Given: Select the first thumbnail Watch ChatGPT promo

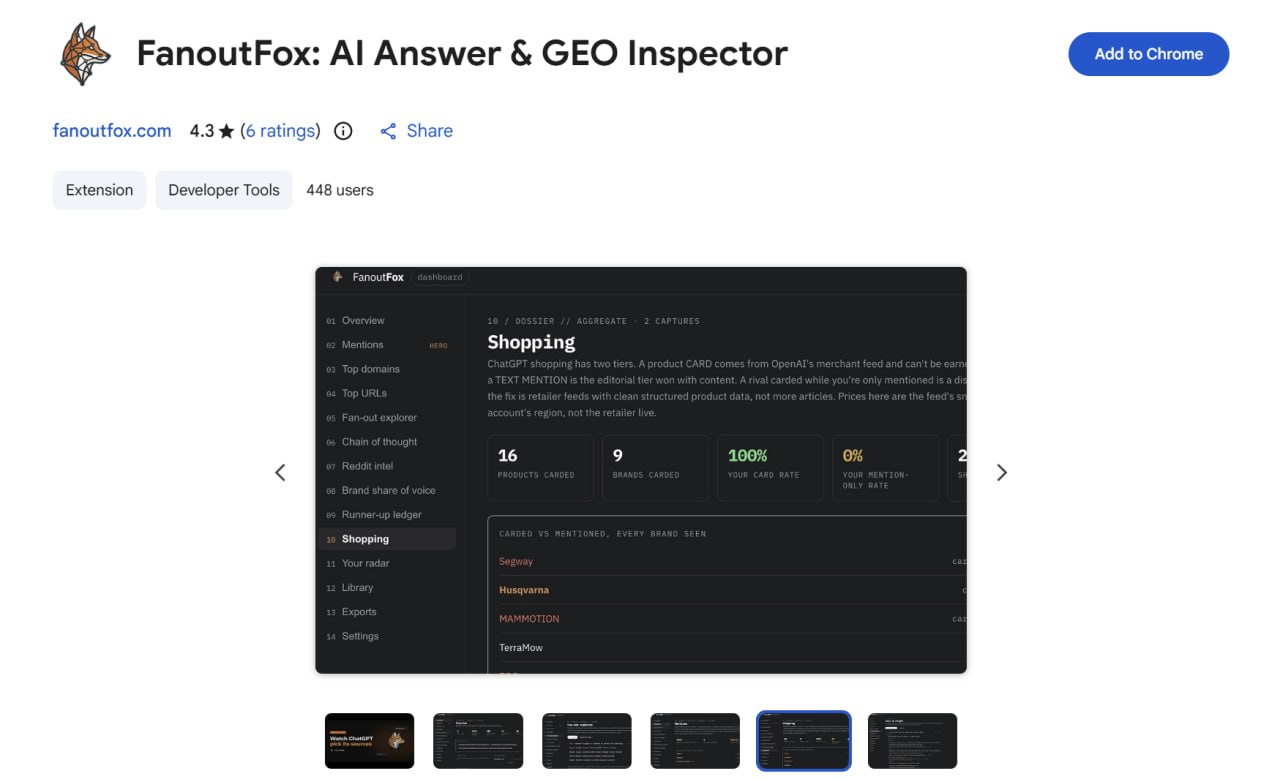Looking at the screenshot, I should [370, 741].
